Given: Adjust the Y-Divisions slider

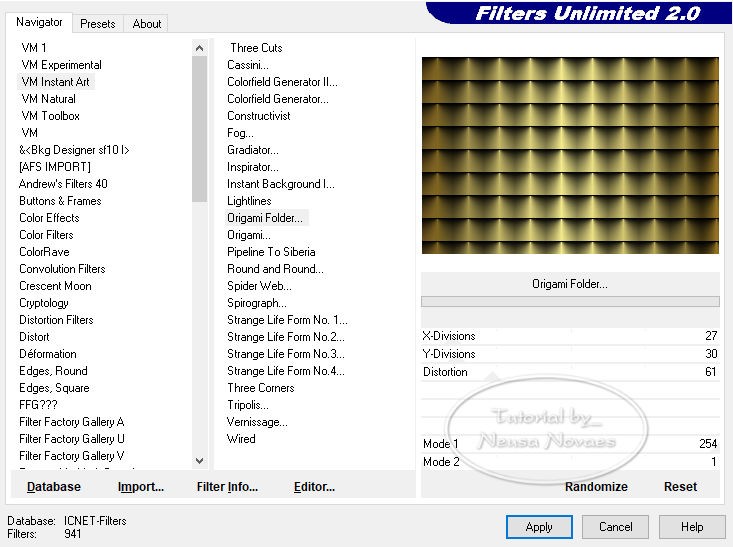Looking at the screenshot, I should (x=570, y=354).
